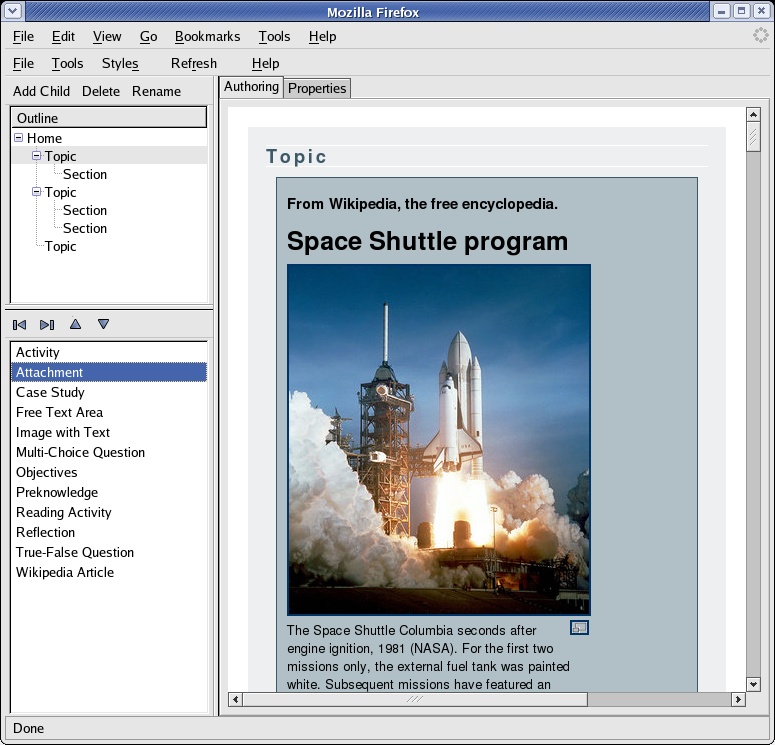Open the Firefox Edit menu
The image size is (775, 745).
[x=63, y=37]
